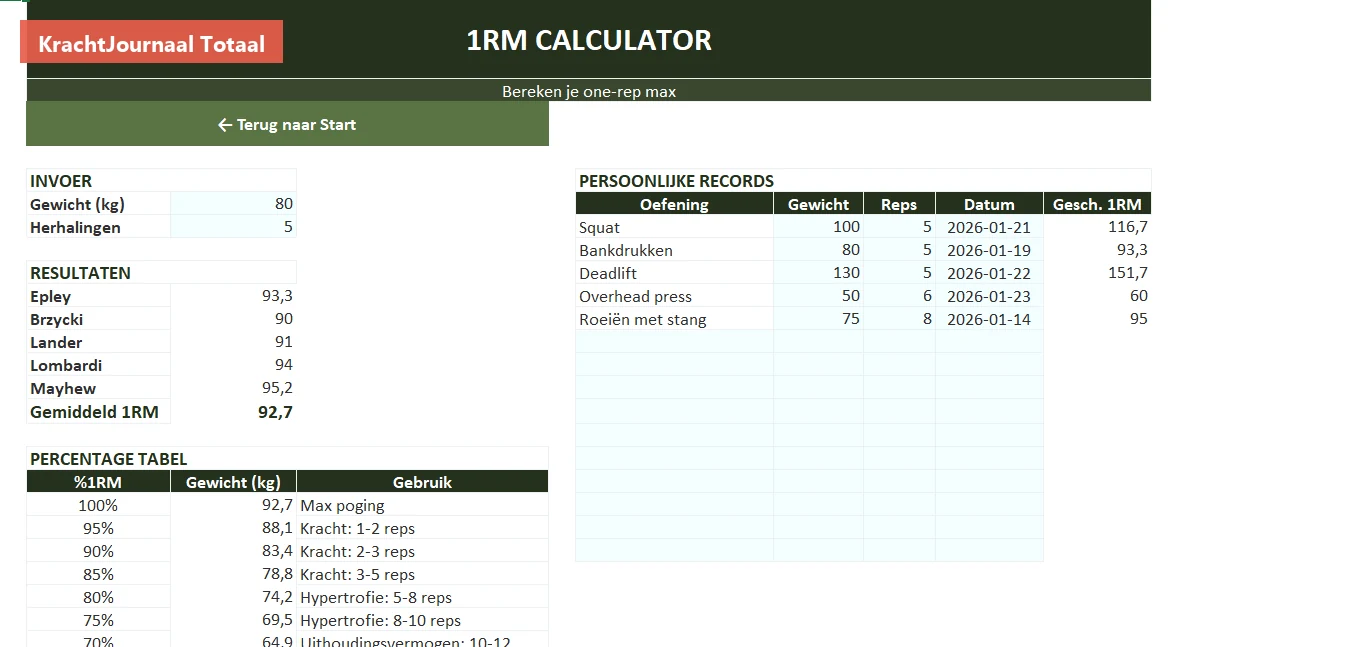The height and width of the screenshot is (647, 1353).
Task: Click the date 2026-01-21
Action: (989, 227)
